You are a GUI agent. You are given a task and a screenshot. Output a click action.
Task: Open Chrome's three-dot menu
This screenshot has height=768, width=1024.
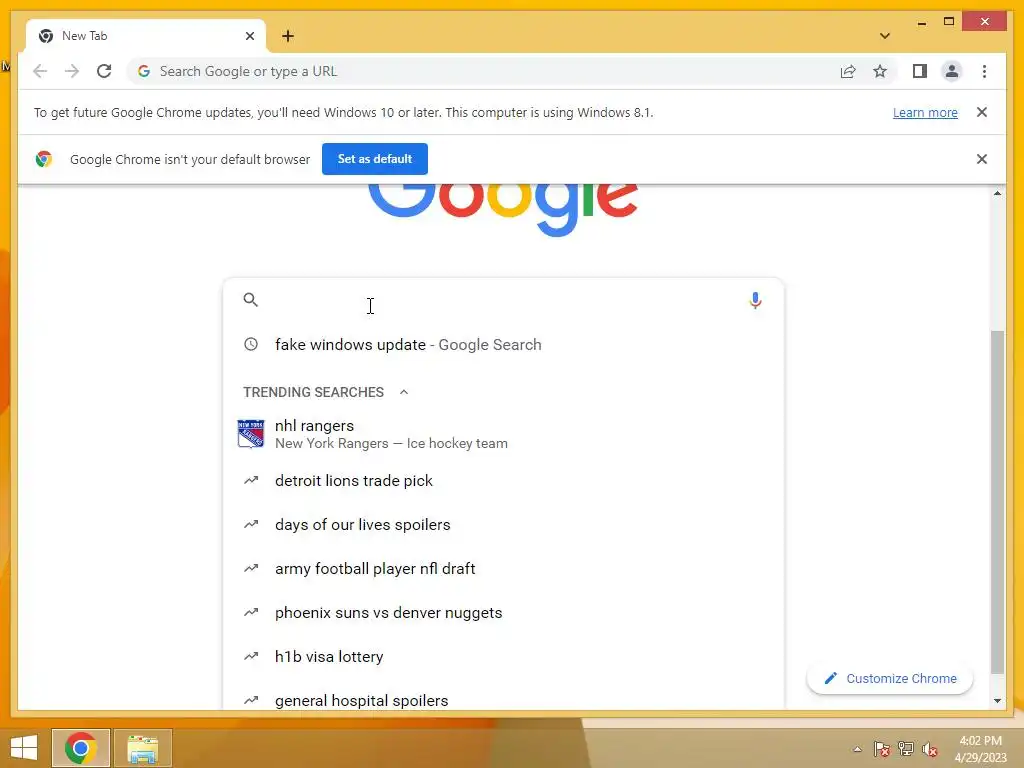(984, 71)
